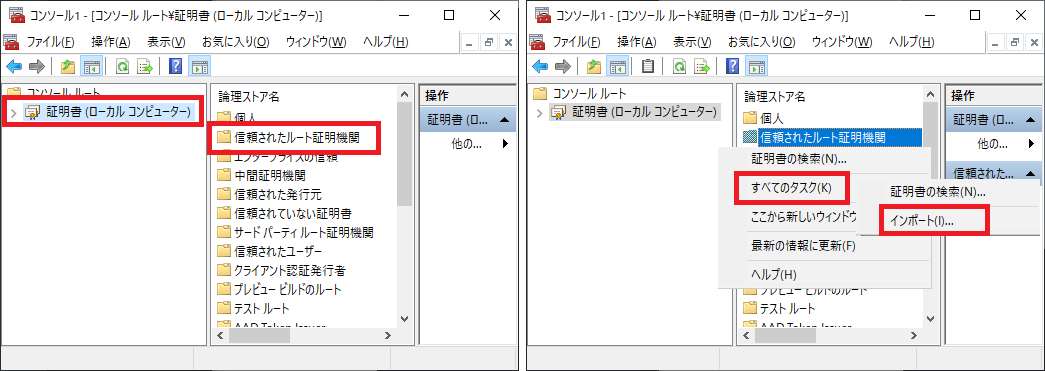The height and width of the screenshot is (371, 1045).
Task: Select 信頼されたルート証明機関 folder in left window
Action: click(x=297, y=138)
